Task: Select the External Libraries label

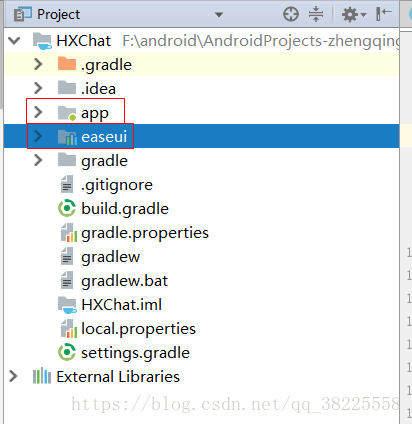Action: click(118, 377)
